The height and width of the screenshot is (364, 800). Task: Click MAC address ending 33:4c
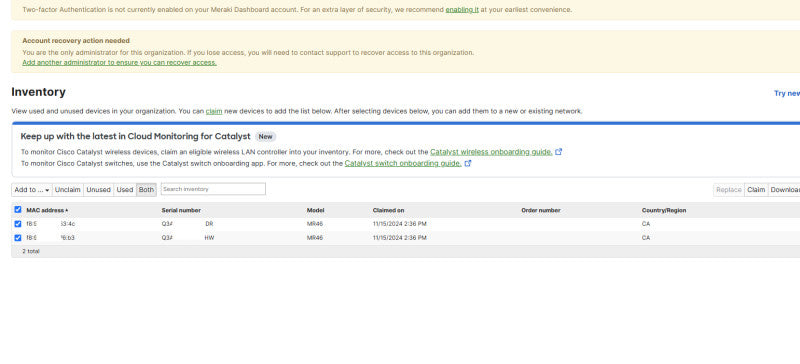coord(51,224)
